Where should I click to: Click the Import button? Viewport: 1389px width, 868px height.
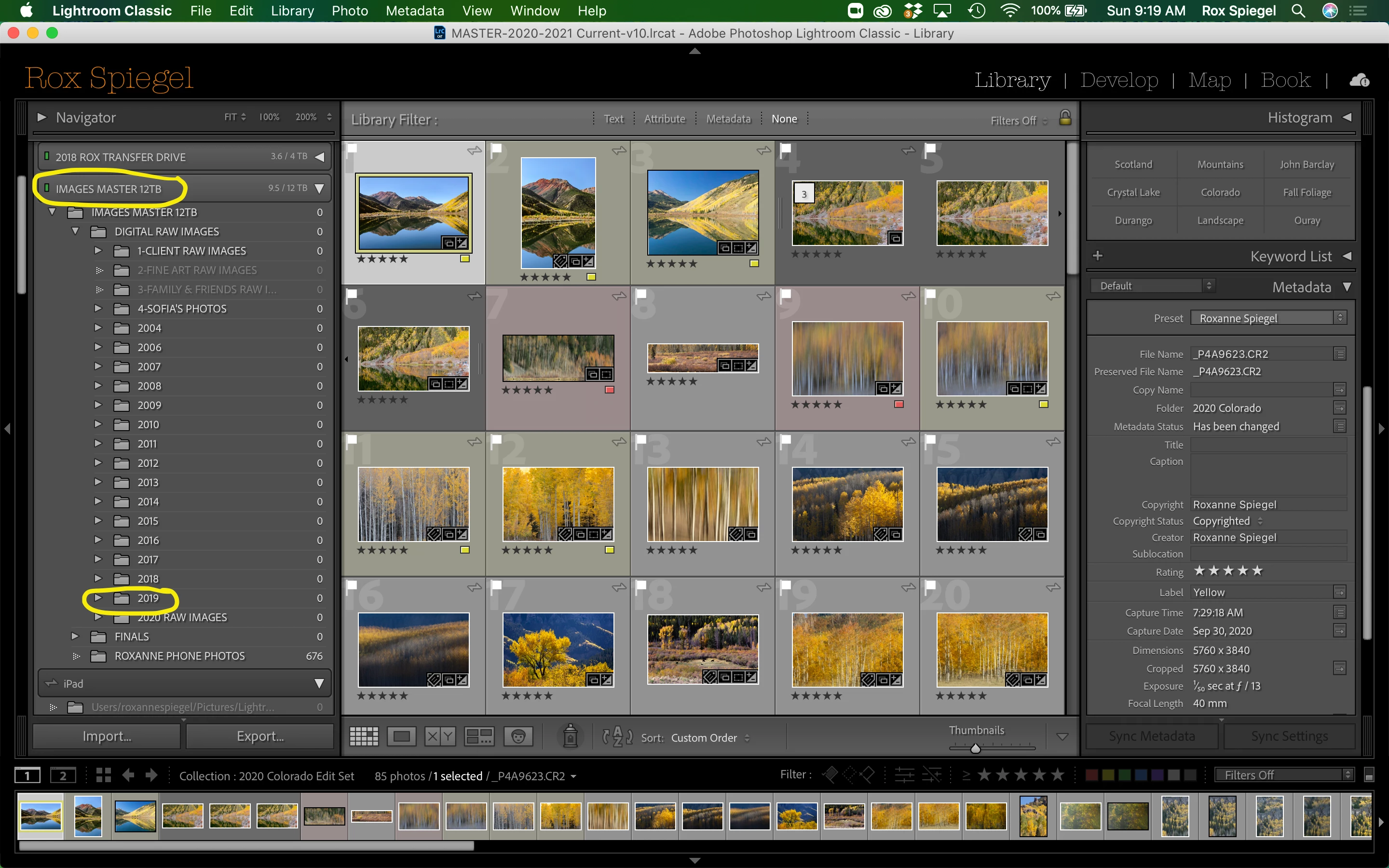107,736
